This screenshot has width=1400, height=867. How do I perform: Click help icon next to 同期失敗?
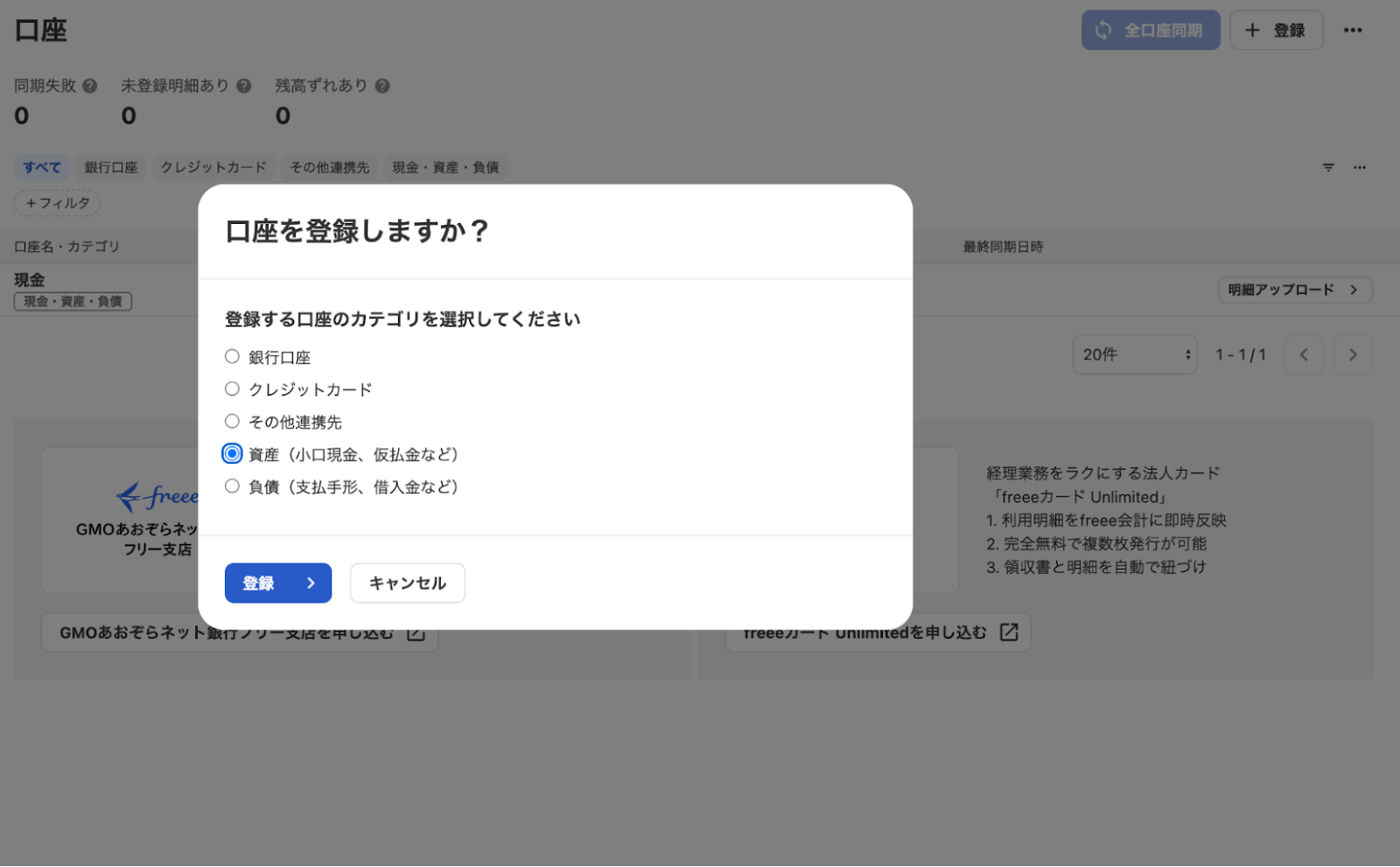[89, 86]
